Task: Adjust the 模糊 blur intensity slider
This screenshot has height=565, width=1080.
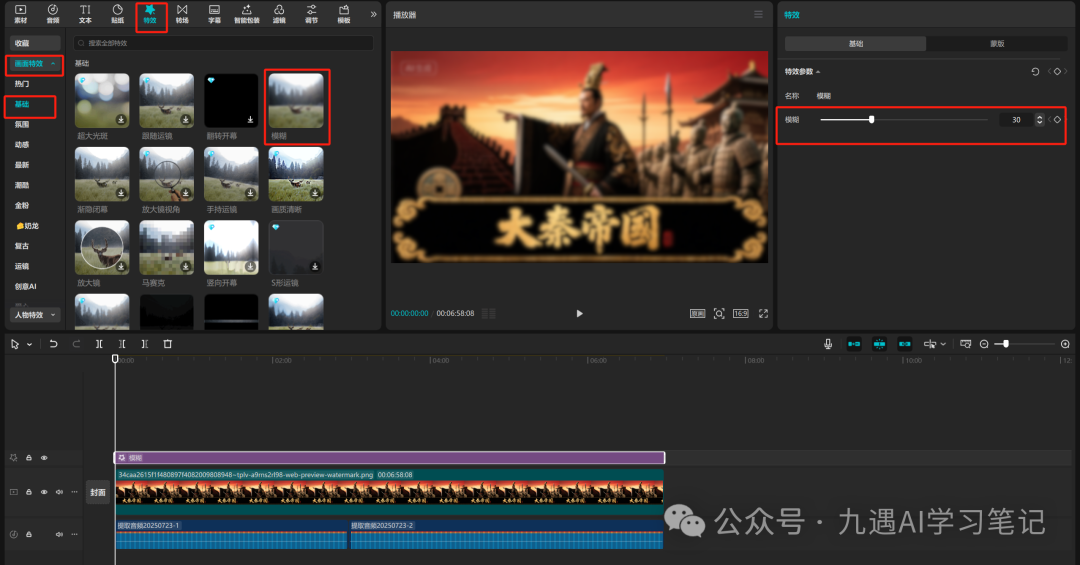Action: (x=904, y=120)
